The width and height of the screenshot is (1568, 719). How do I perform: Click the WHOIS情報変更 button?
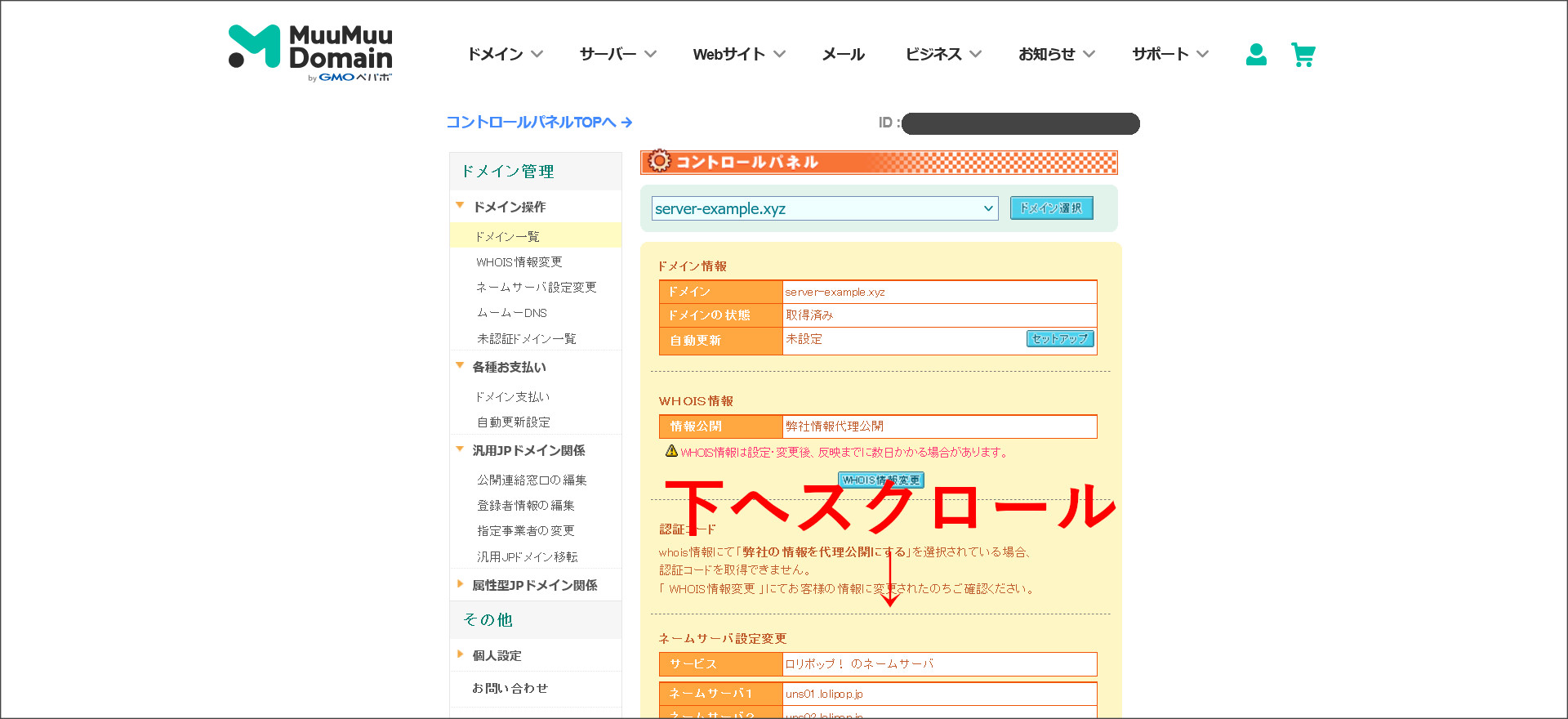[x=881, y=480]
